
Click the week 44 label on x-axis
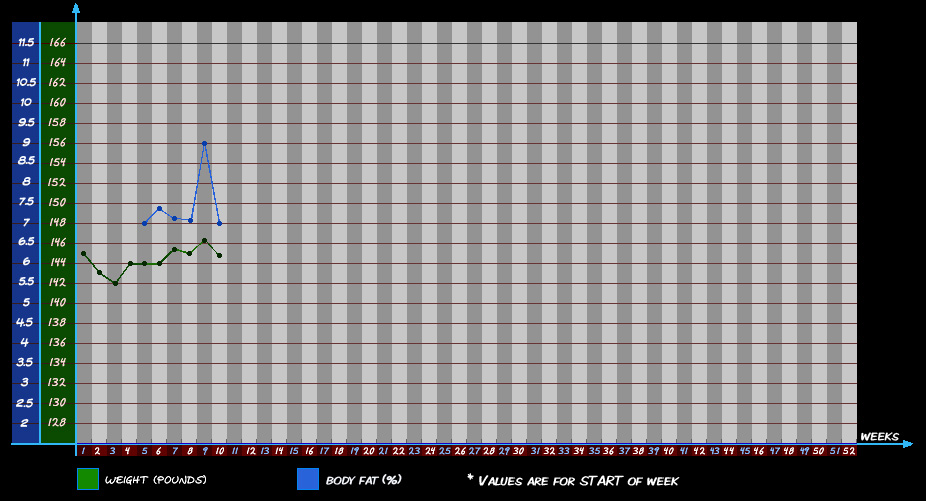click(x=729, y=451)
